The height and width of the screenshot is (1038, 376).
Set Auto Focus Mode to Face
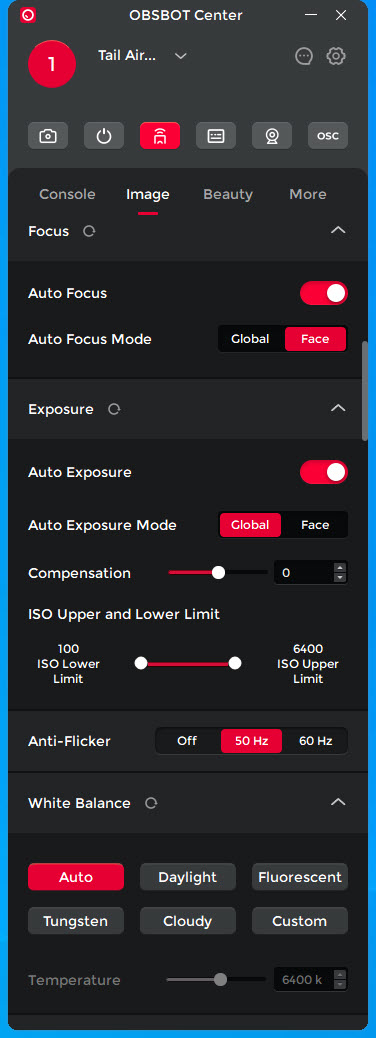click(x=315, y=339)
